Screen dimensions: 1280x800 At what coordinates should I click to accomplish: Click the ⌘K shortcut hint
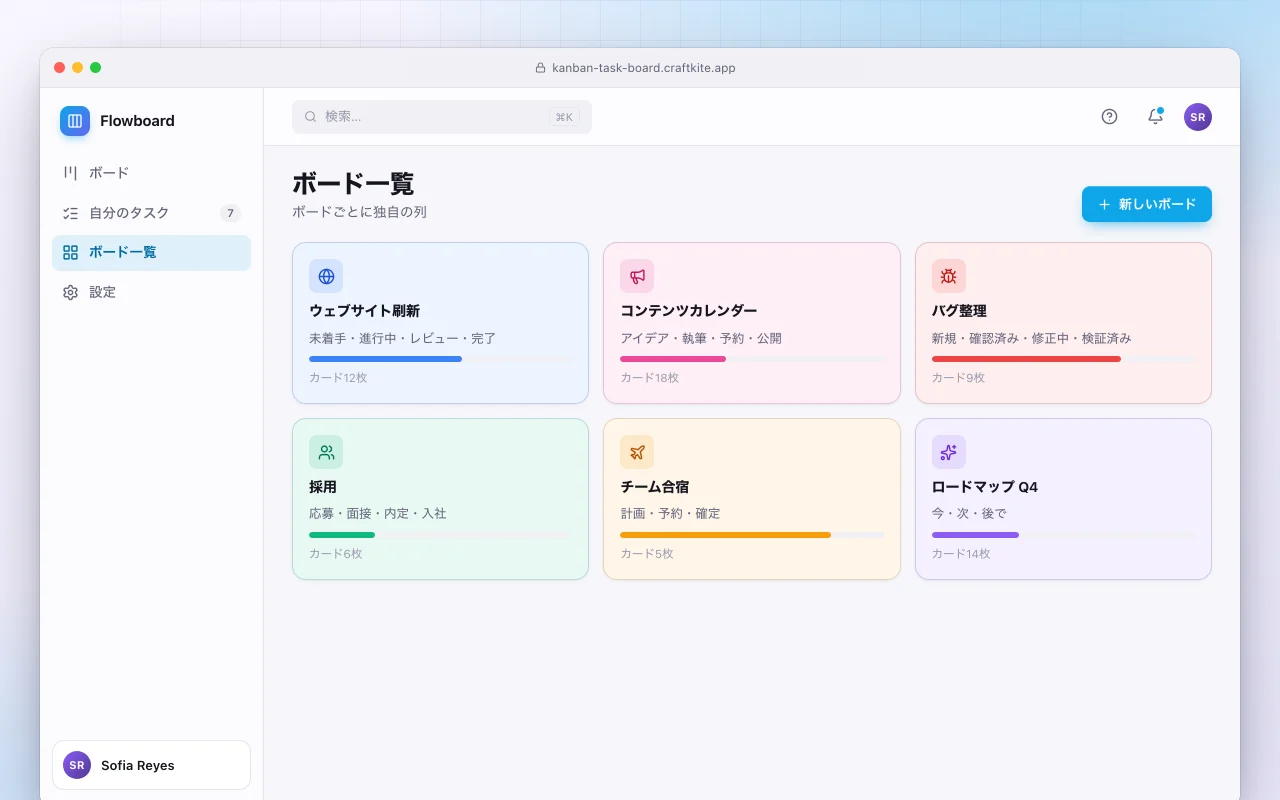click(x=564, y=117)
